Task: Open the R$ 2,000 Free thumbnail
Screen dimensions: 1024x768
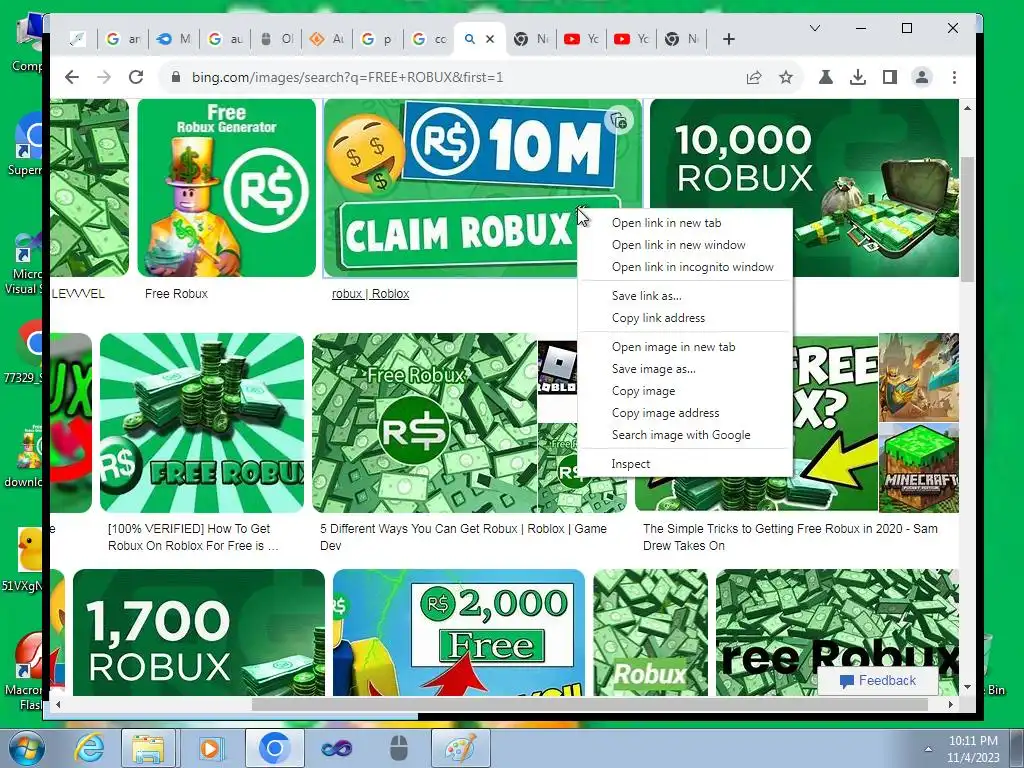Action: tap(458, 632)
